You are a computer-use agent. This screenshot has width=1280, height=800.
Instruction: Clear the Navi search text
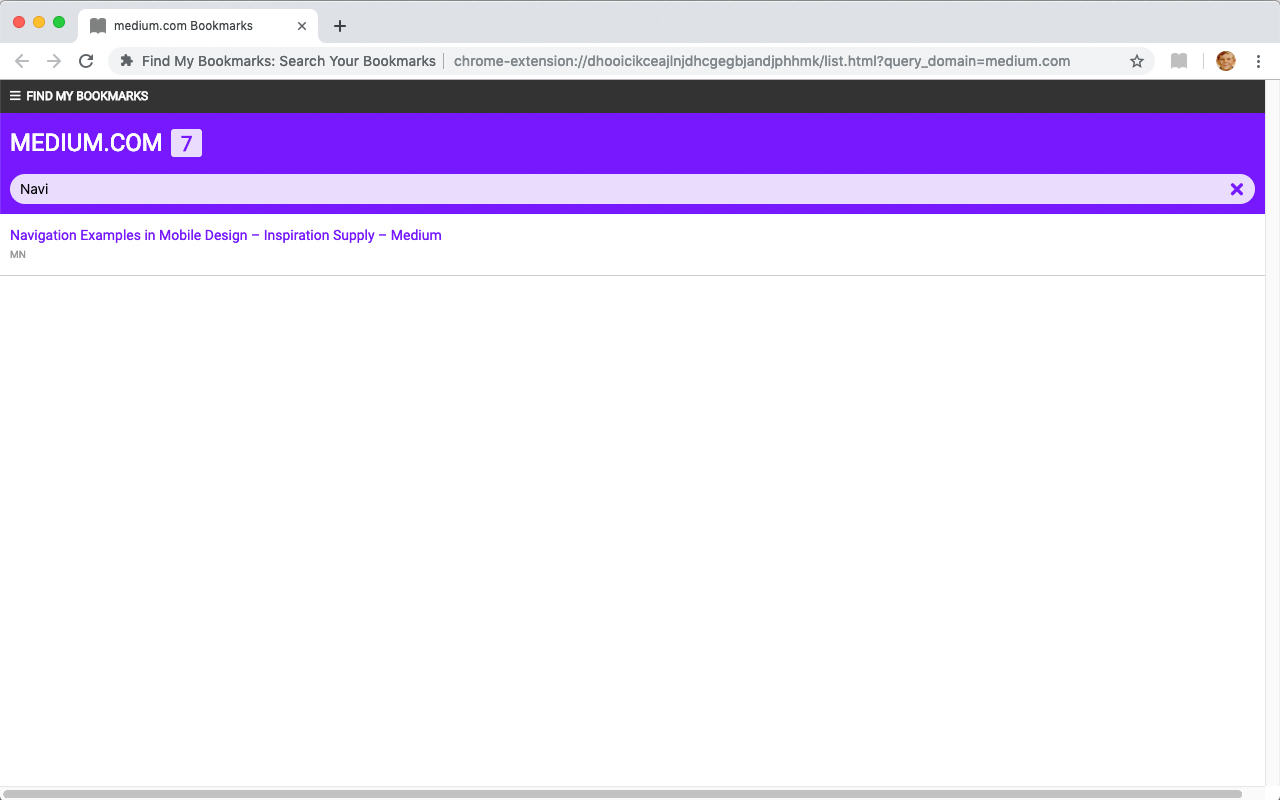click(x=1237, y=189)
